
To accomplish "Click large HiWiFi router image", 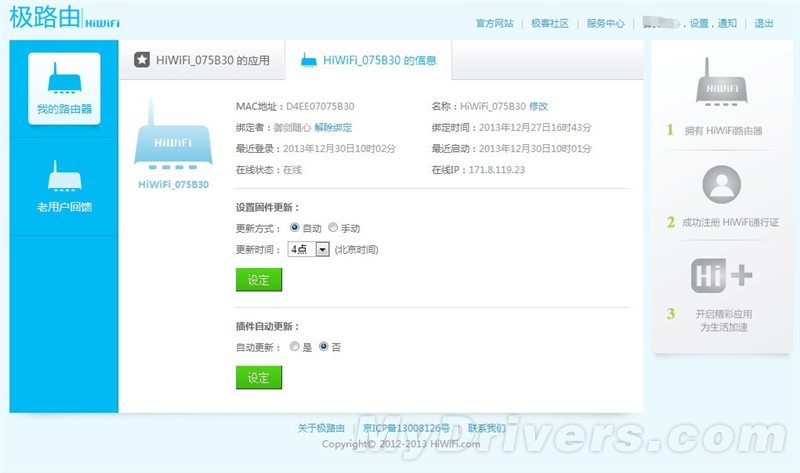I will tap(173, 134).
